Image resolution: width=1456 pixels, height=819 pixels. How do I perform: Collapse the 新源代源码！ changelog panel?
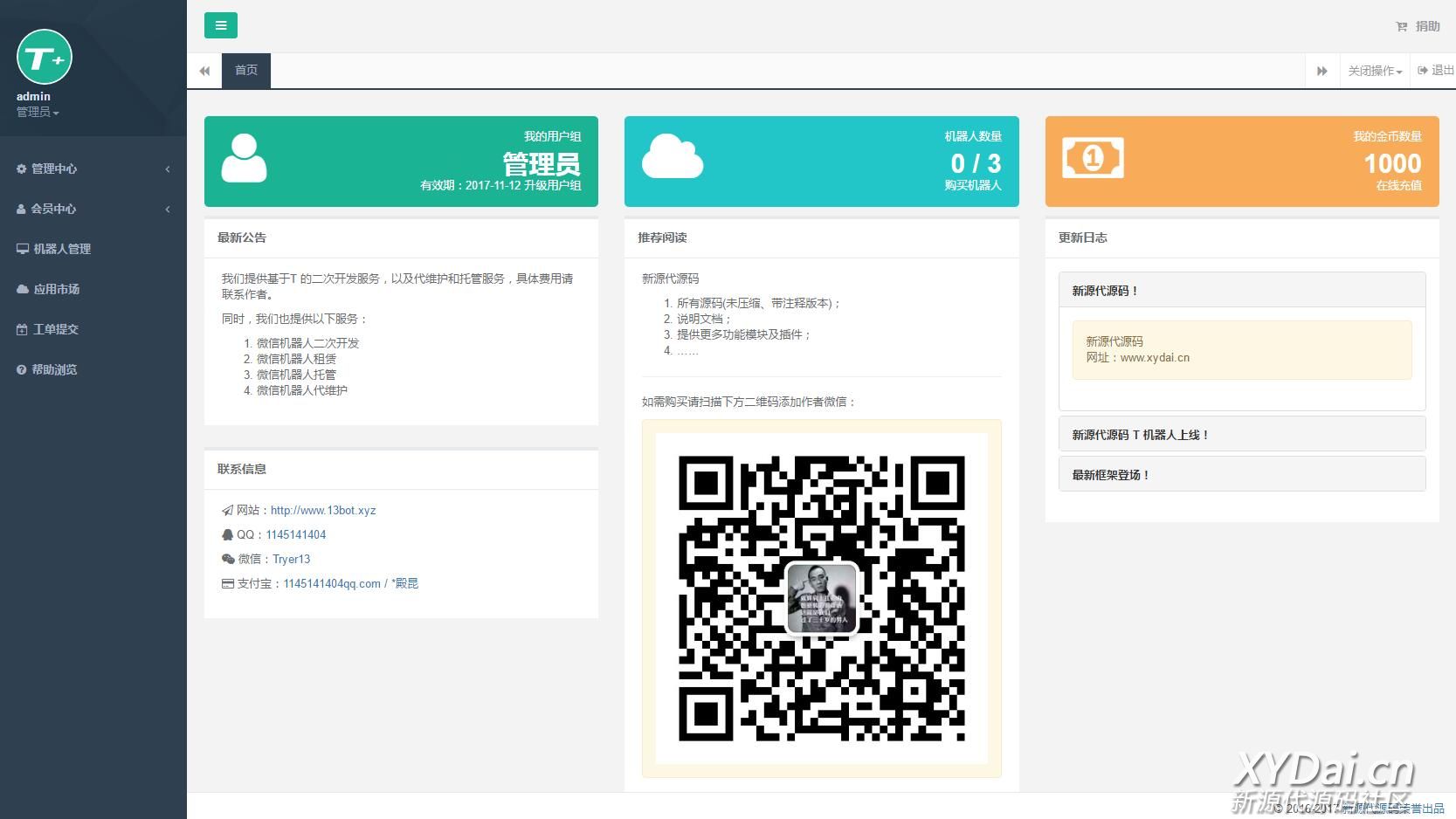pyautogui.click(x=1242, y=291)
